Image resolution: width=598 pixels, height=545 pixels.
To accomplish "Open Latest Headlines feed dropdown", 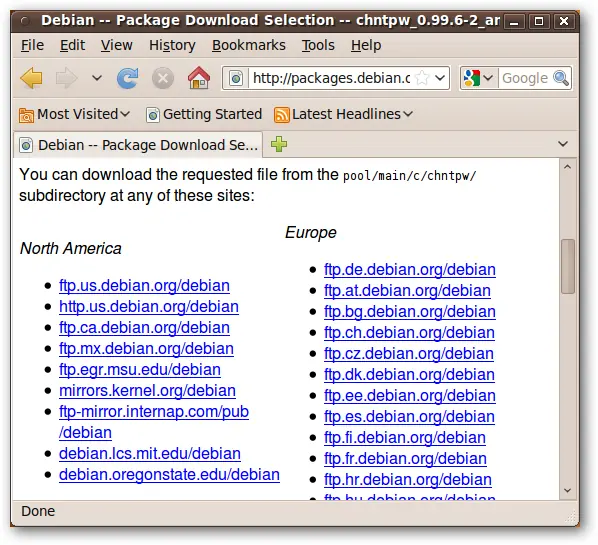I will 343,114.
